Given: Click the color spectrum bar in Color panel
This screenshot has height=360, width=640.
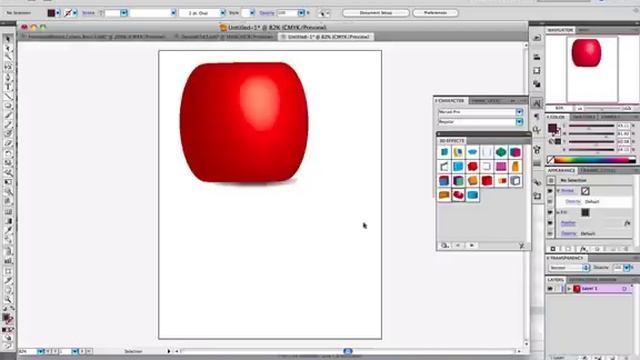Looking at the screenshot, I should click(x=594, y=160).
